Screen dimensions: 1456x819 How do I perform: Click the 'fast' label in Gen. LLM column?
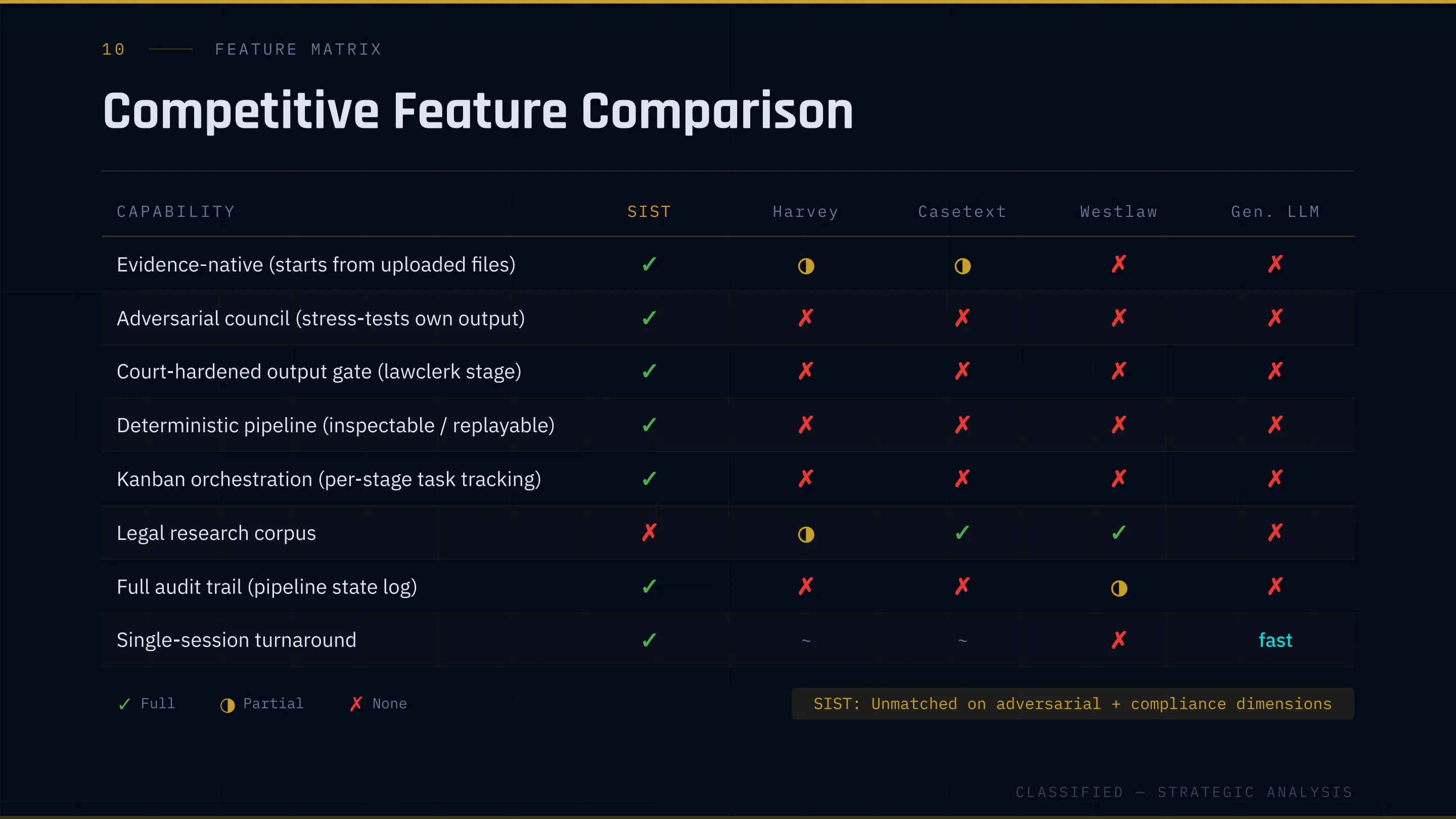click(1275, 640)
